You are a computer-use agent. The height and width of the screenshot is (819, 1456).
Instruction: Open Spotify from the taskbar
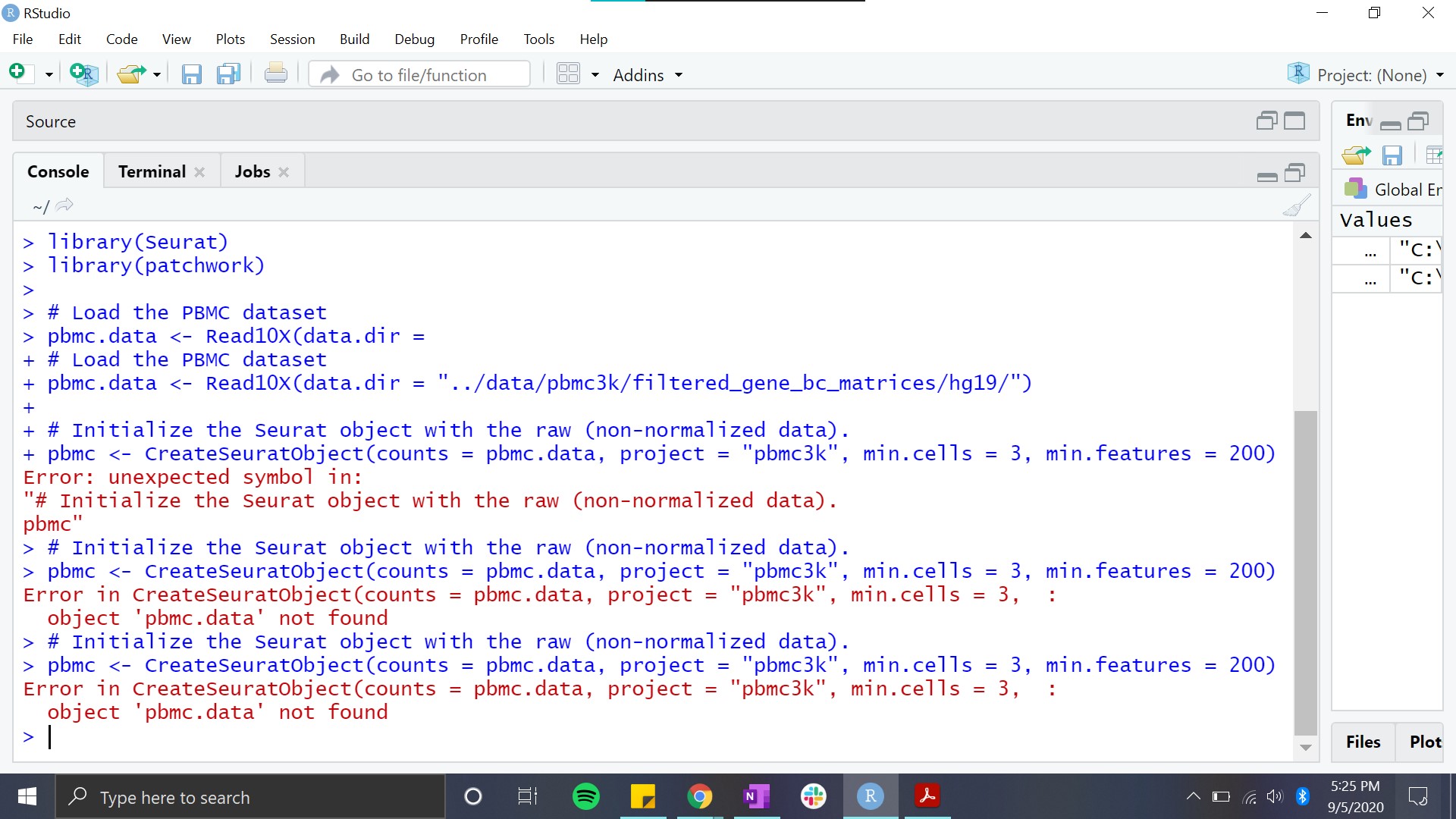(586, 796)
